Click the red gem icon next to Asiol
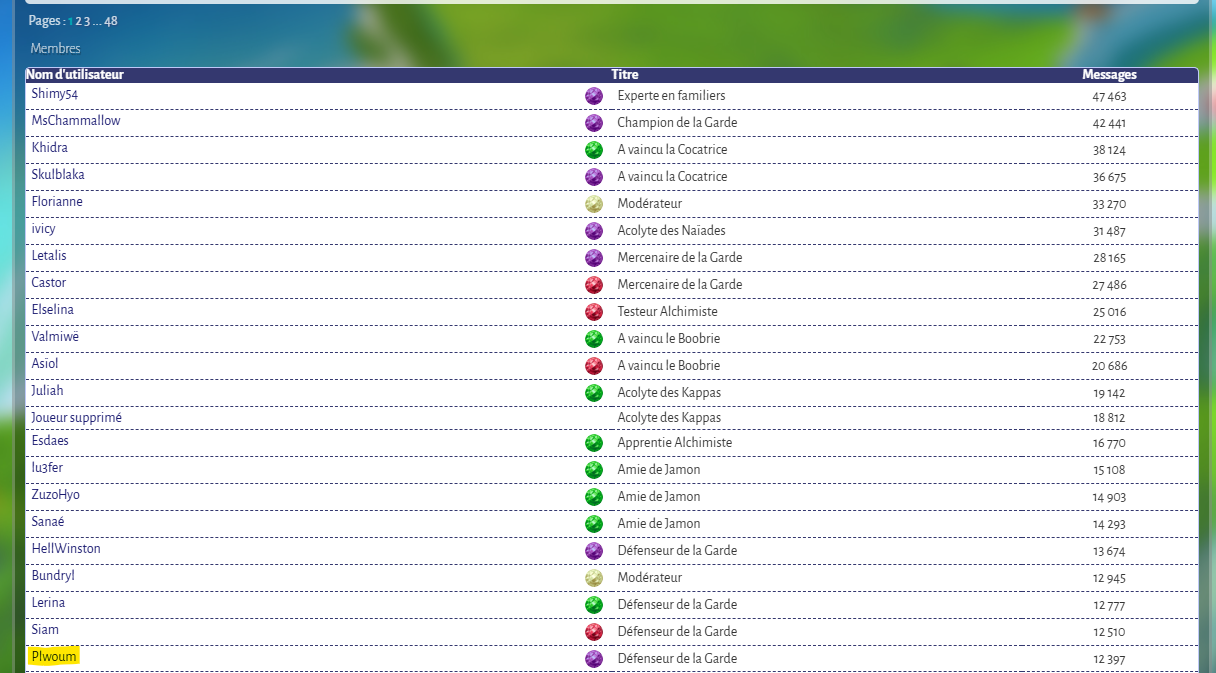Viewport: 1216px width, 673px height. tap(594, 366)
